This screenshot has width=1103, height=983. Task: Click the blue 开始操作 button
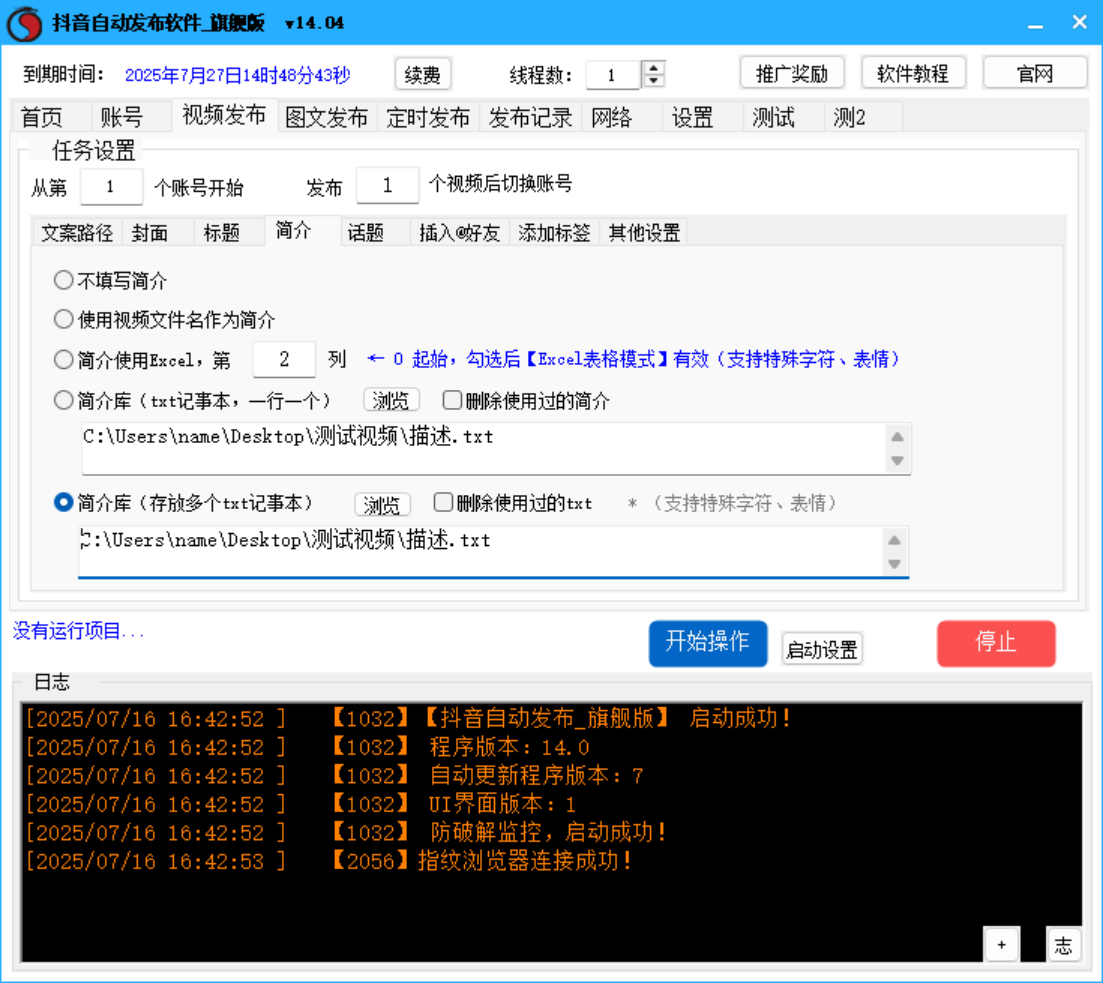tap(708, 643)
